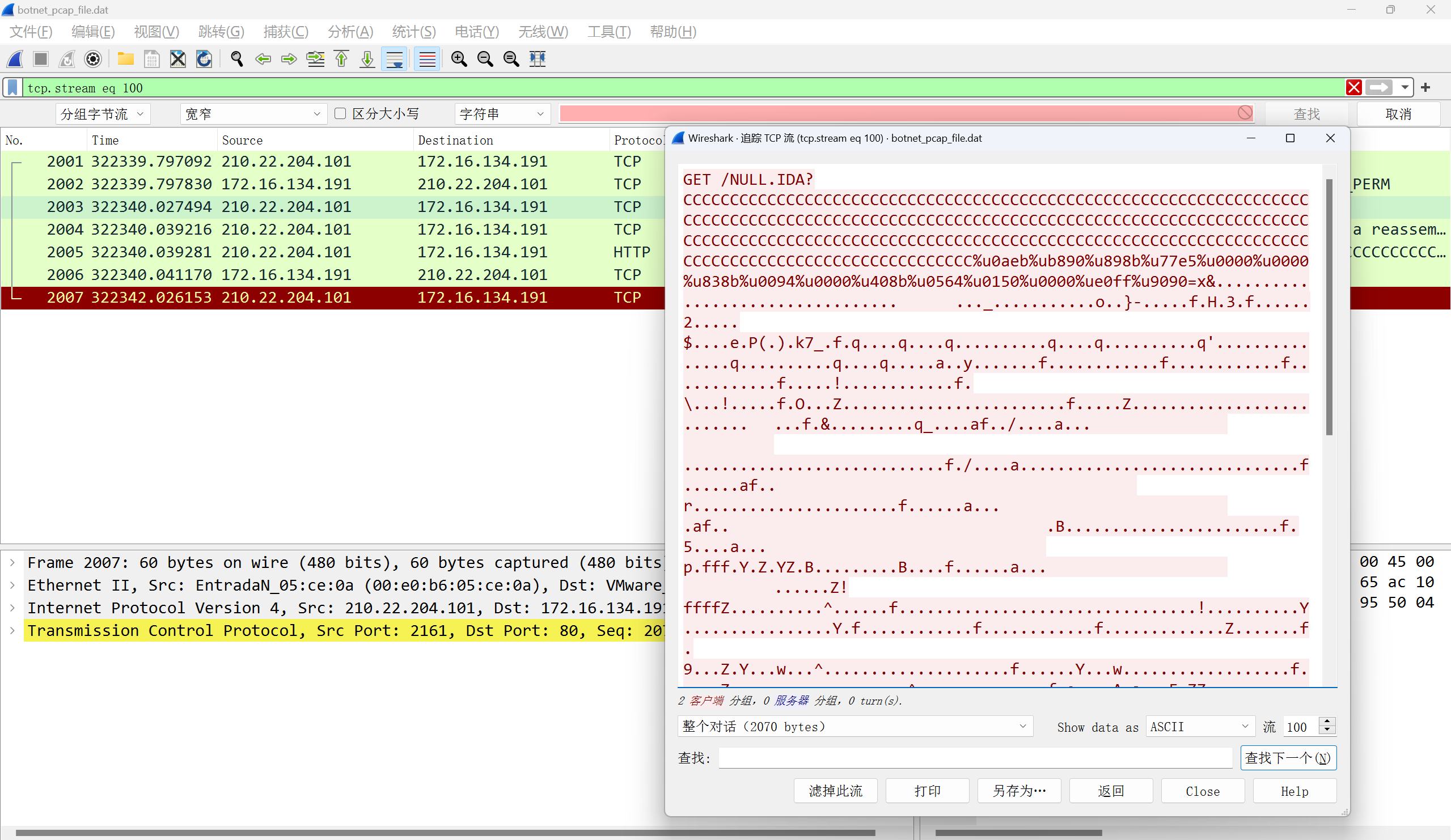The height and width of the screenshot is (840, 1451).
Task: Click the save capture file icon
Action: pos(151,59)
